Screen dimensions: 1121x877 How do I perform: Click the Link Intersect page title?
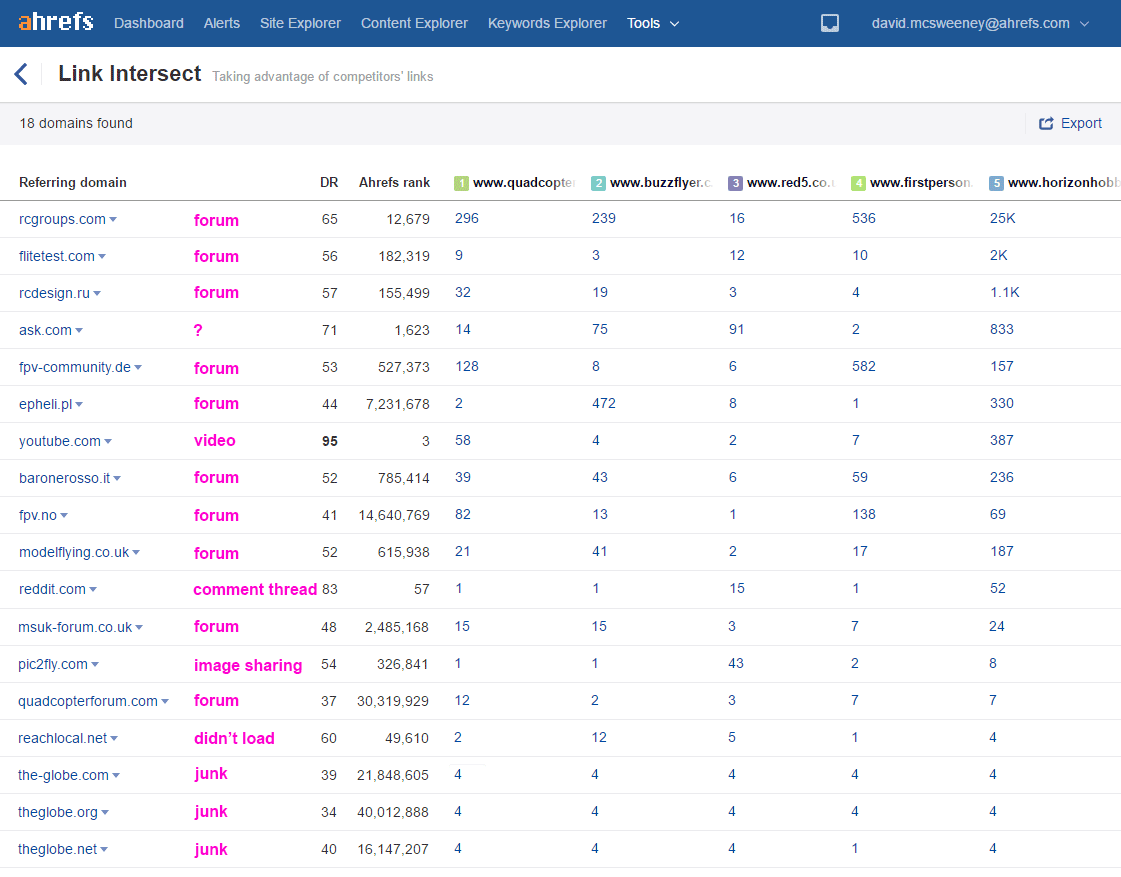129,74
